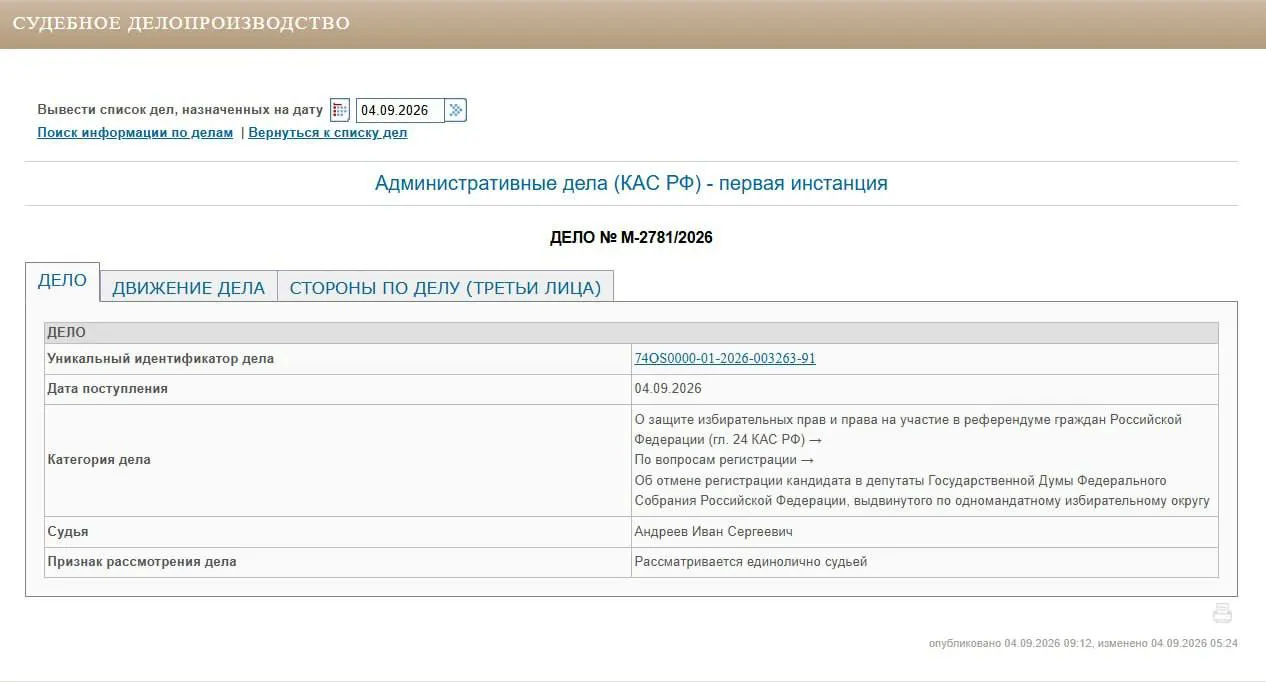Open the СТОРОНЫ ПО ДЕЛУ (ТРЕТЬИ ЛИЦА) tab
Image resolution: width=1266 pixels, height=682 pixels.
pyautogui.click(x=445, y=288)
